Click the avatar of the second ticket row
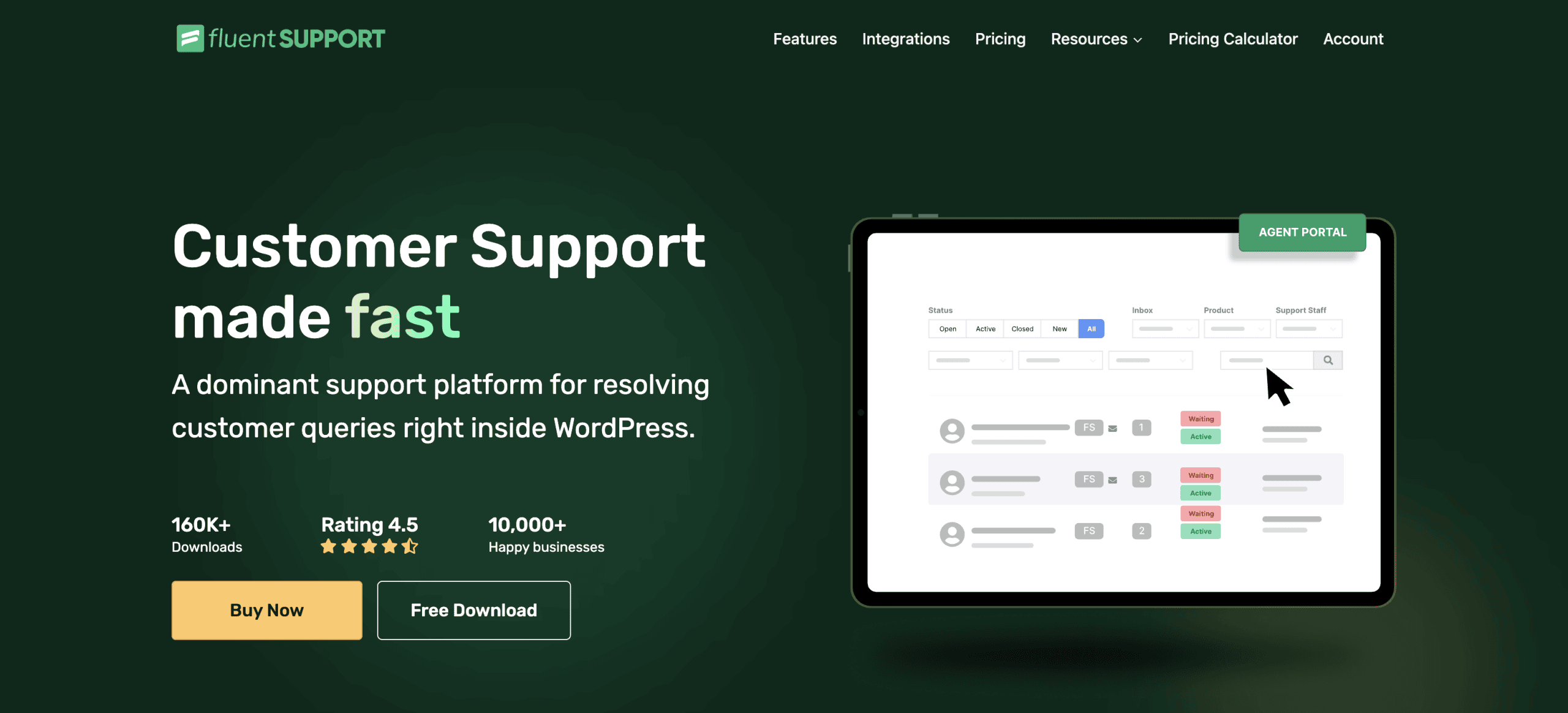 pos(952,483)
